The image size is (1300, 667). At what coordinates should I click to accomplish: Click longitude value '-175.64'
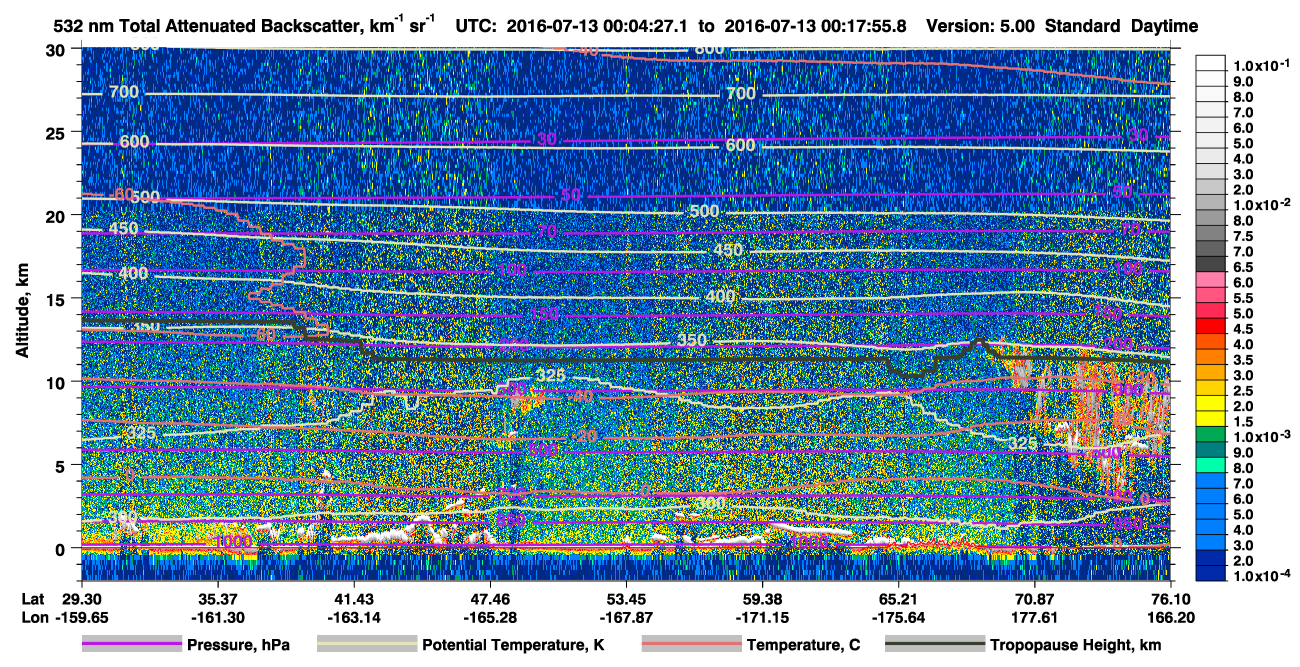click(898, 617)
